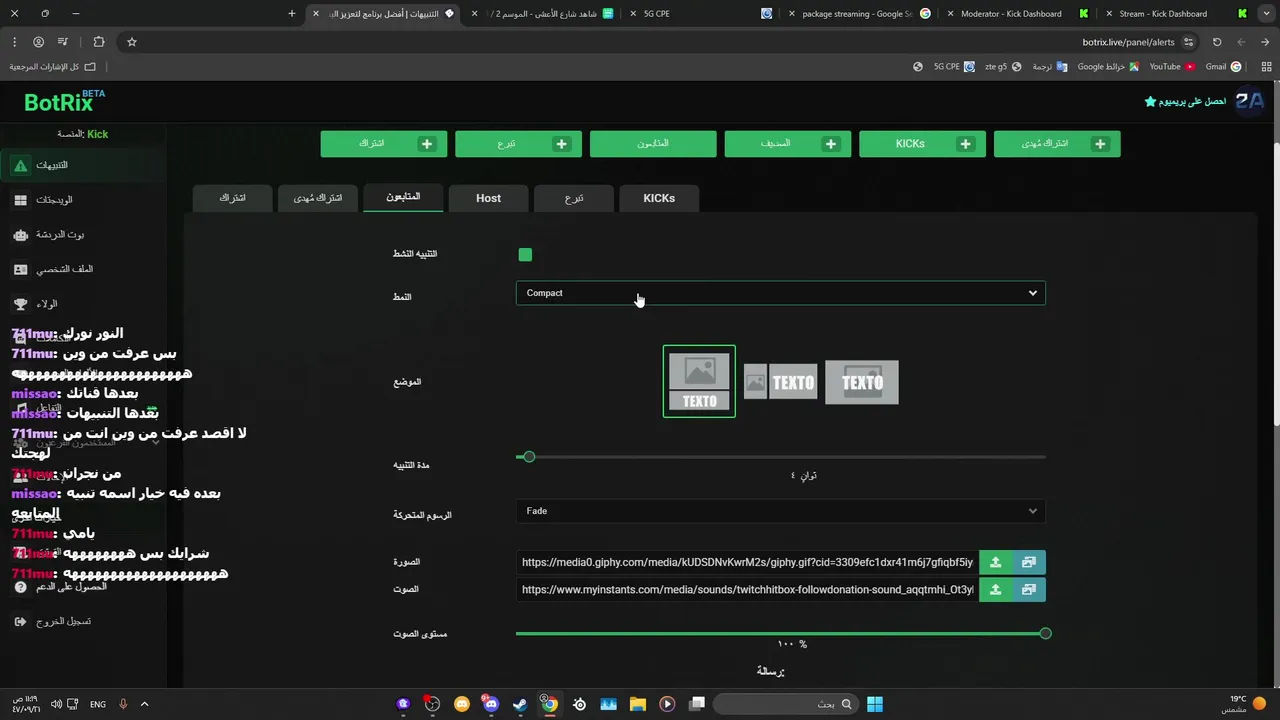Show hidden system tray icons chevron
Screen dimensions: 1280x720
[x=144, y=704]
